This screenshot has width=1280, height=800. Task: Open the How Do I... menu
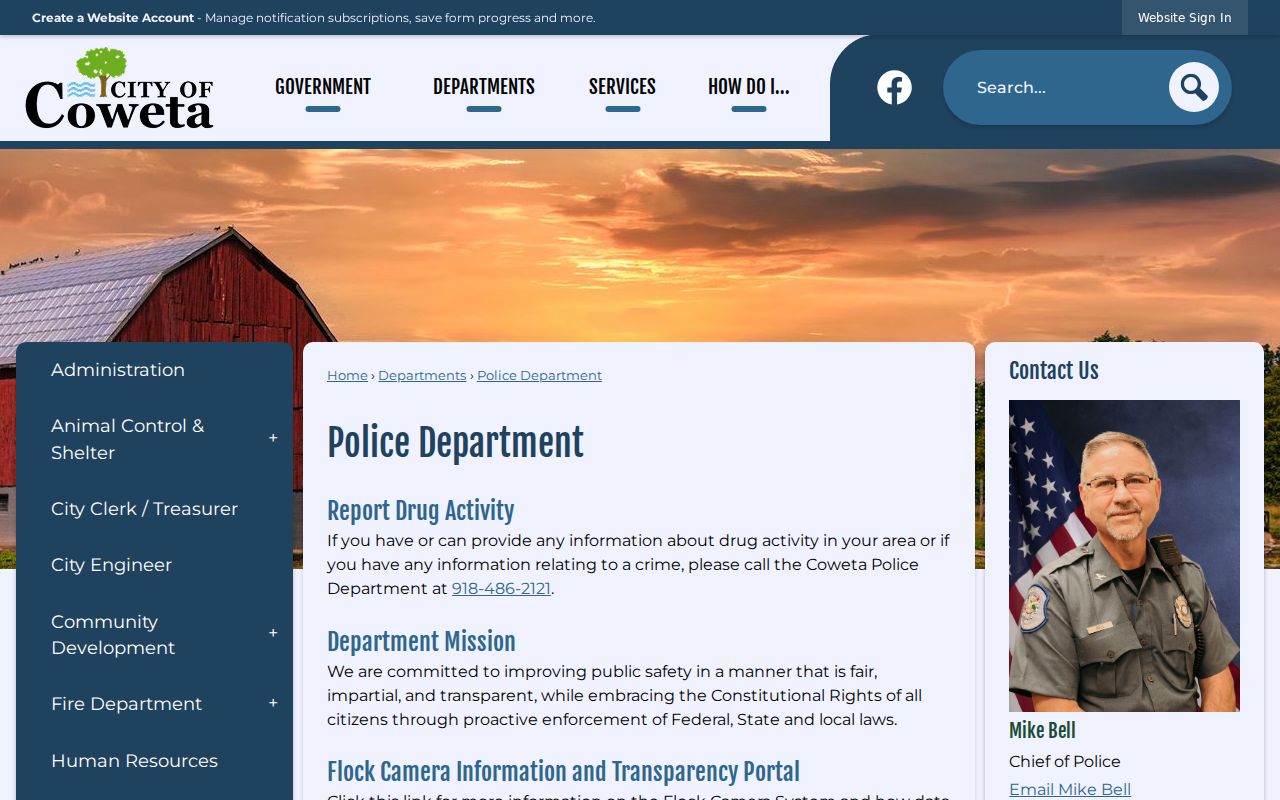click(749, 87)
